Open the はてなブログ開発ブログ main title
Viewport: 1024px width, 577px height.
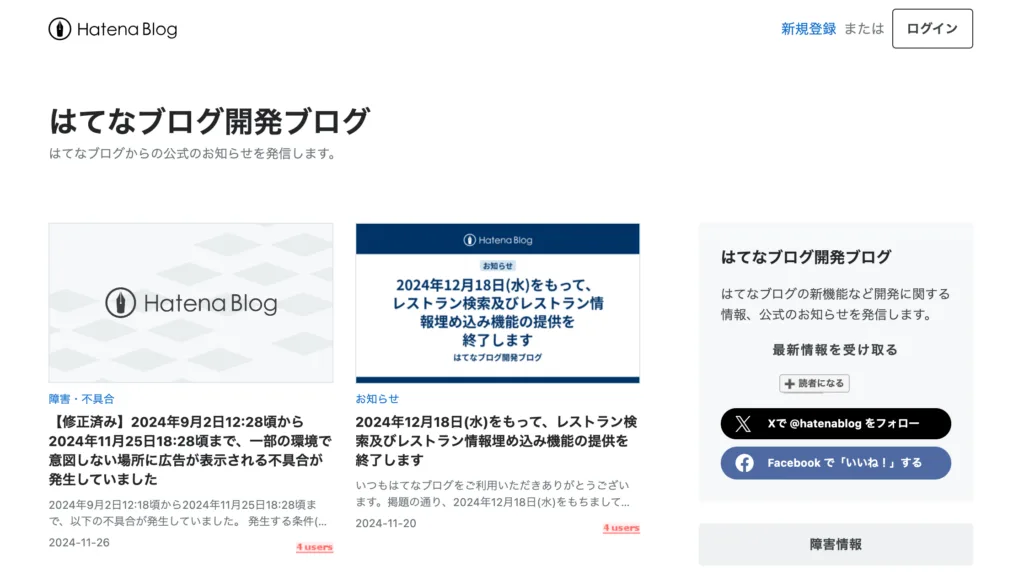point(210,121)
